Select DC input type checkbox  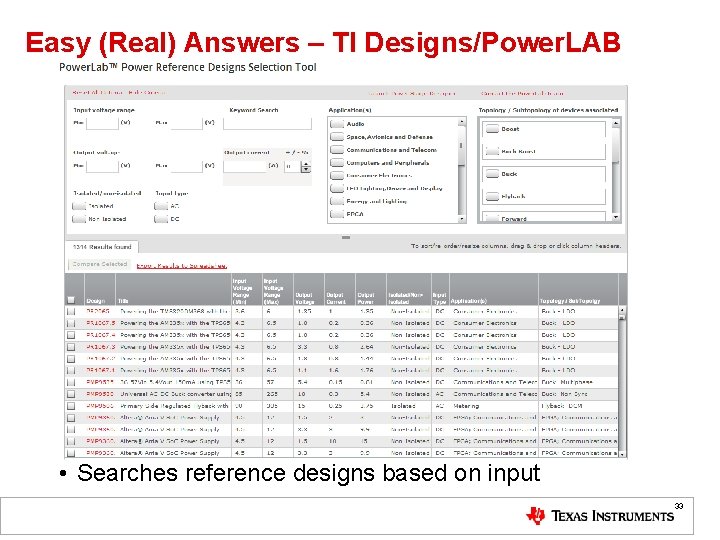click(x=161, y=219)
